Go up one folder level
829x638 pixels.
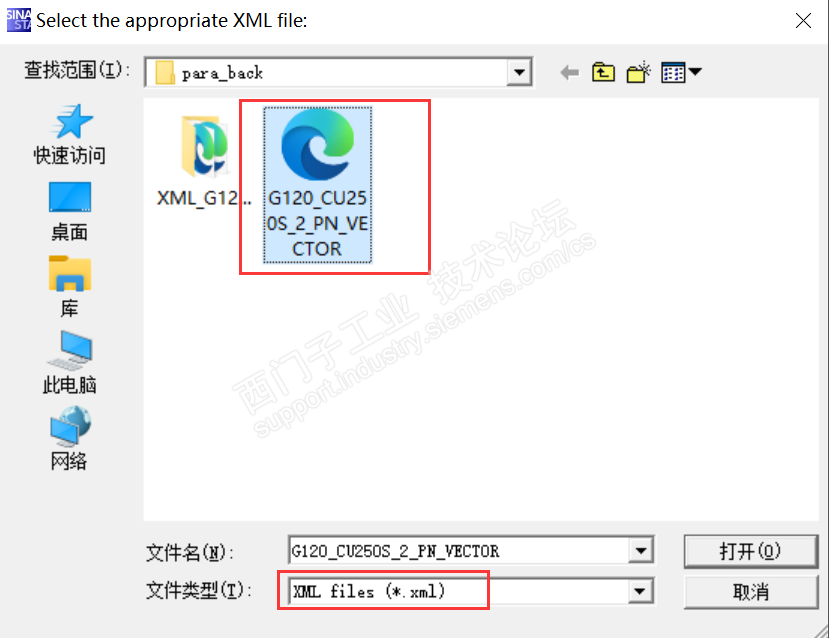pyautogui.click(x=603, y=72)
